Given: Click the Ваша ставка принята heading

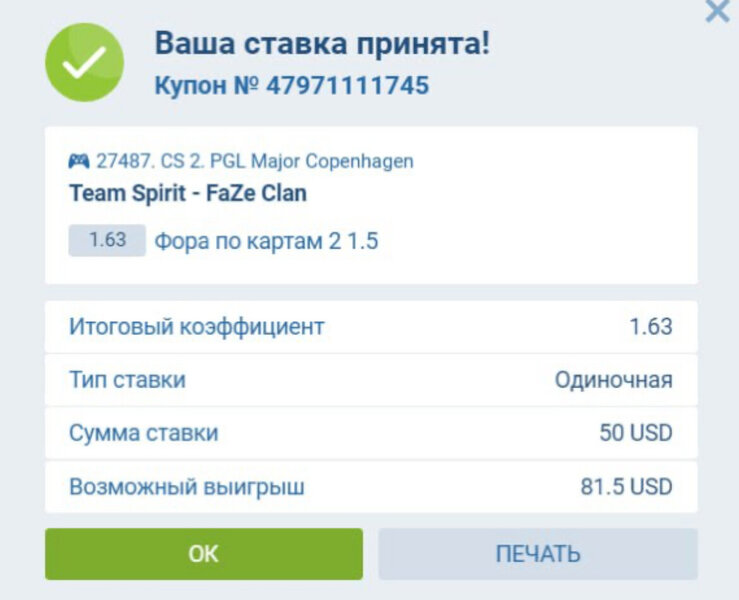Looking at the screenshot, I should tap(322, 44).
